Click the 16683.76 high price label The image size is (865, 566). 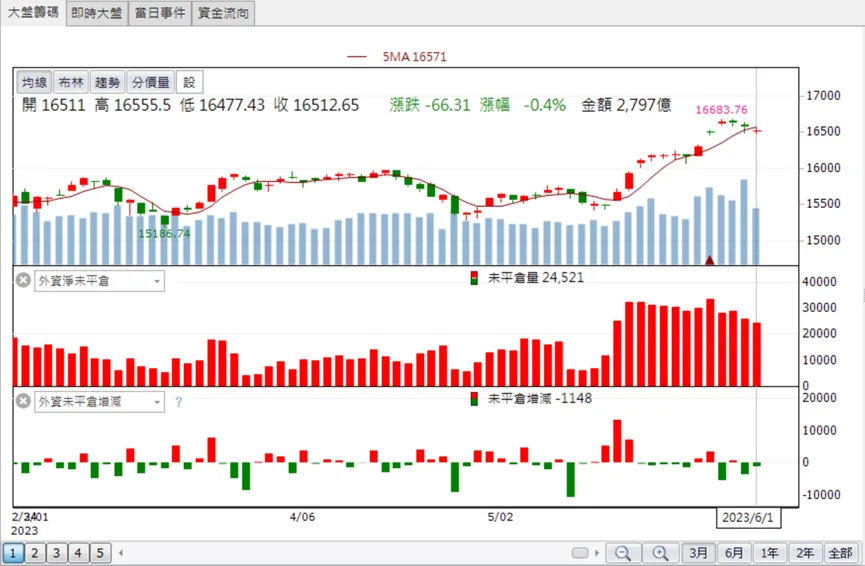click(x=722, y=110)
